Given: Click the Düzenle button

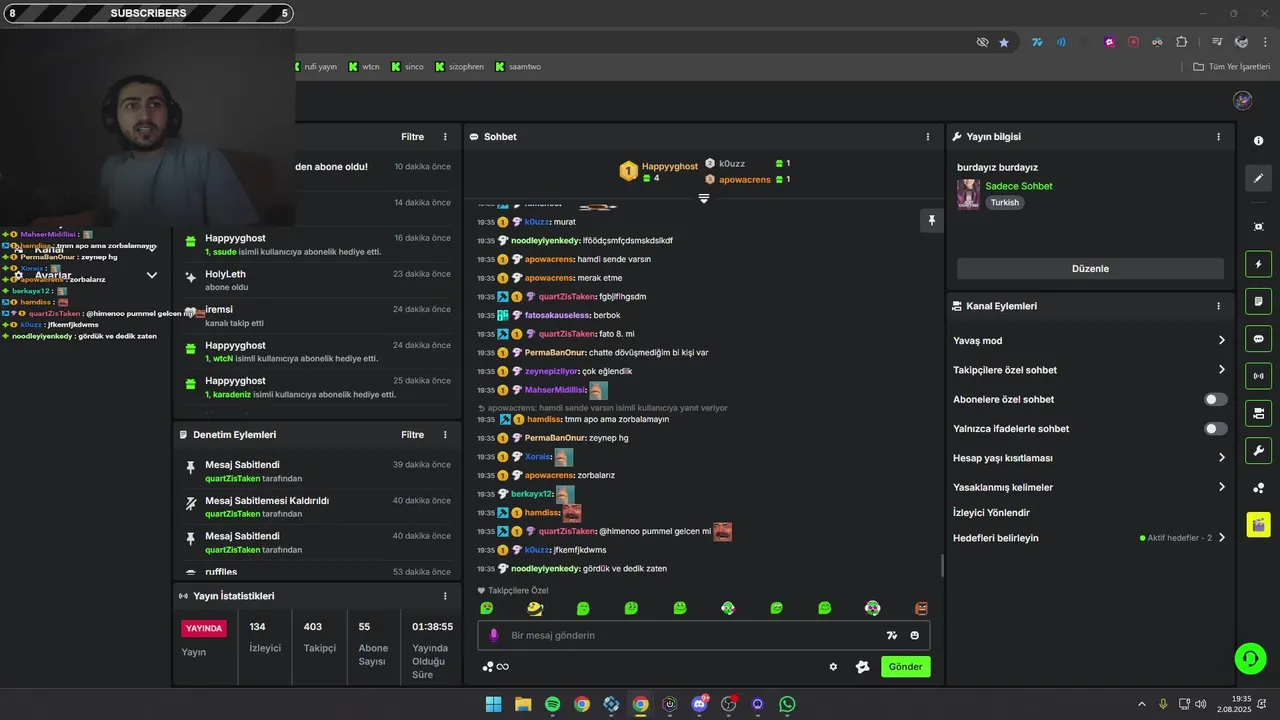Looking at the screenshot, I should (1090, 268).
